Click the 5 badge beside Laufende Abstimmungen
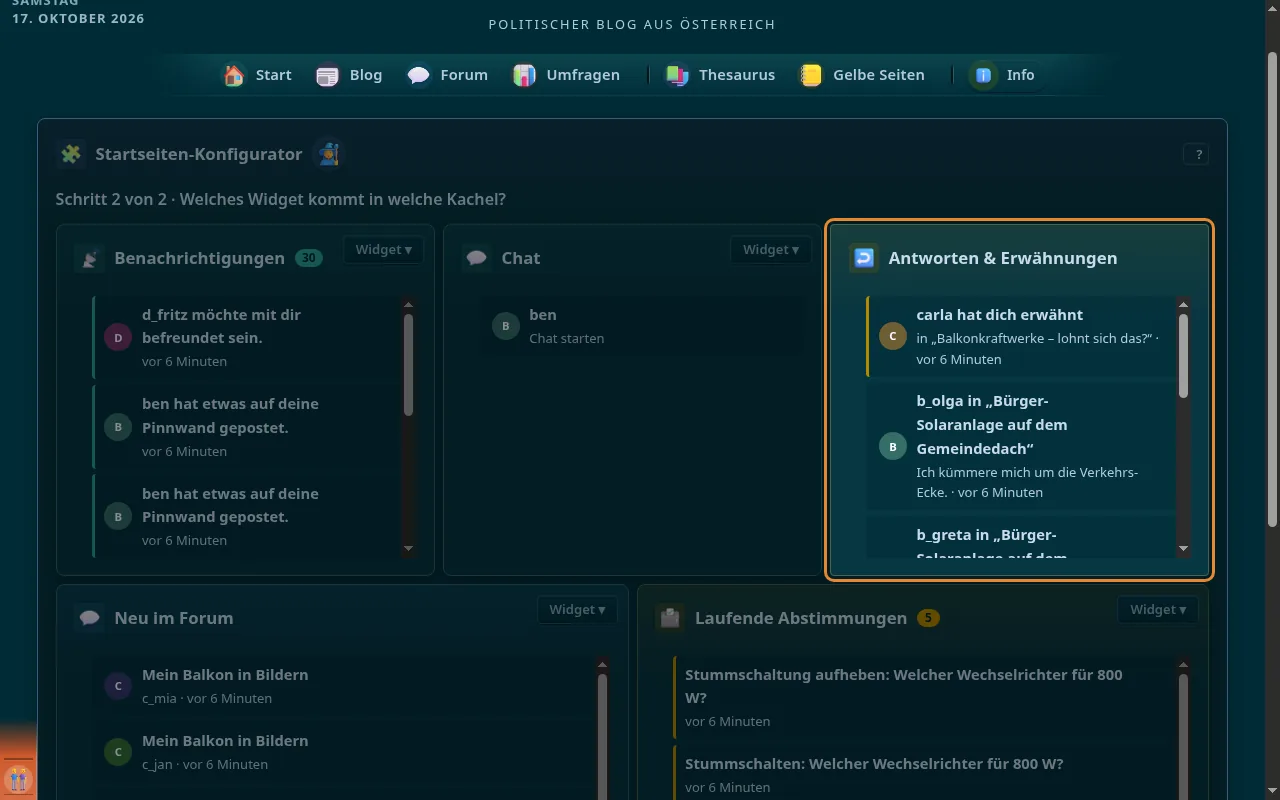Image resolution: width=1280 pixels, height=800 pixels. pyautogui.click(x=928, y=618)
